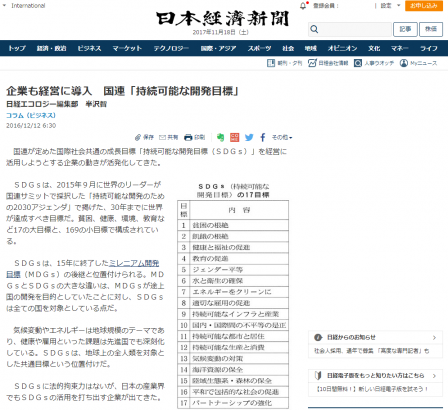Click table row 17 パートナーシップの強化

(x=233, y=403)
